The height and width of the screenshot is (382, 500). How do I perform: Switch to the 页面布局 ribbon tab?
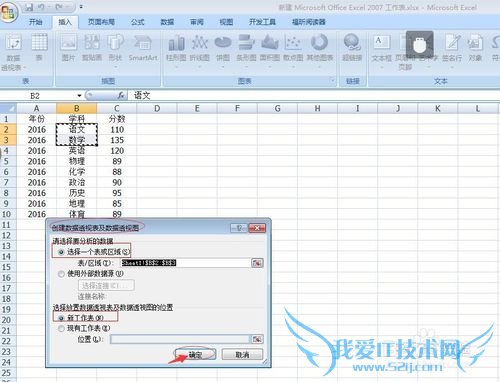(x=101, y=22)
